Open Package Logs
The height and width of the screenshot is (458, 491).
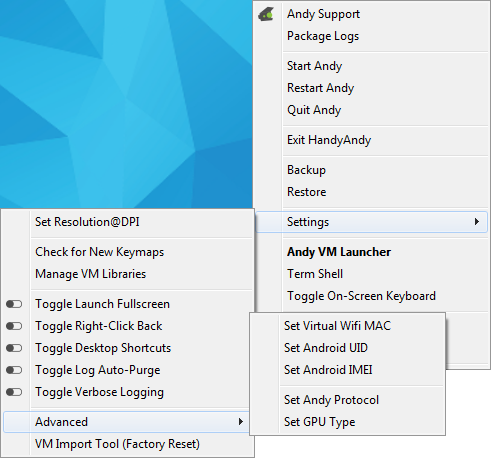click(323, 36)
